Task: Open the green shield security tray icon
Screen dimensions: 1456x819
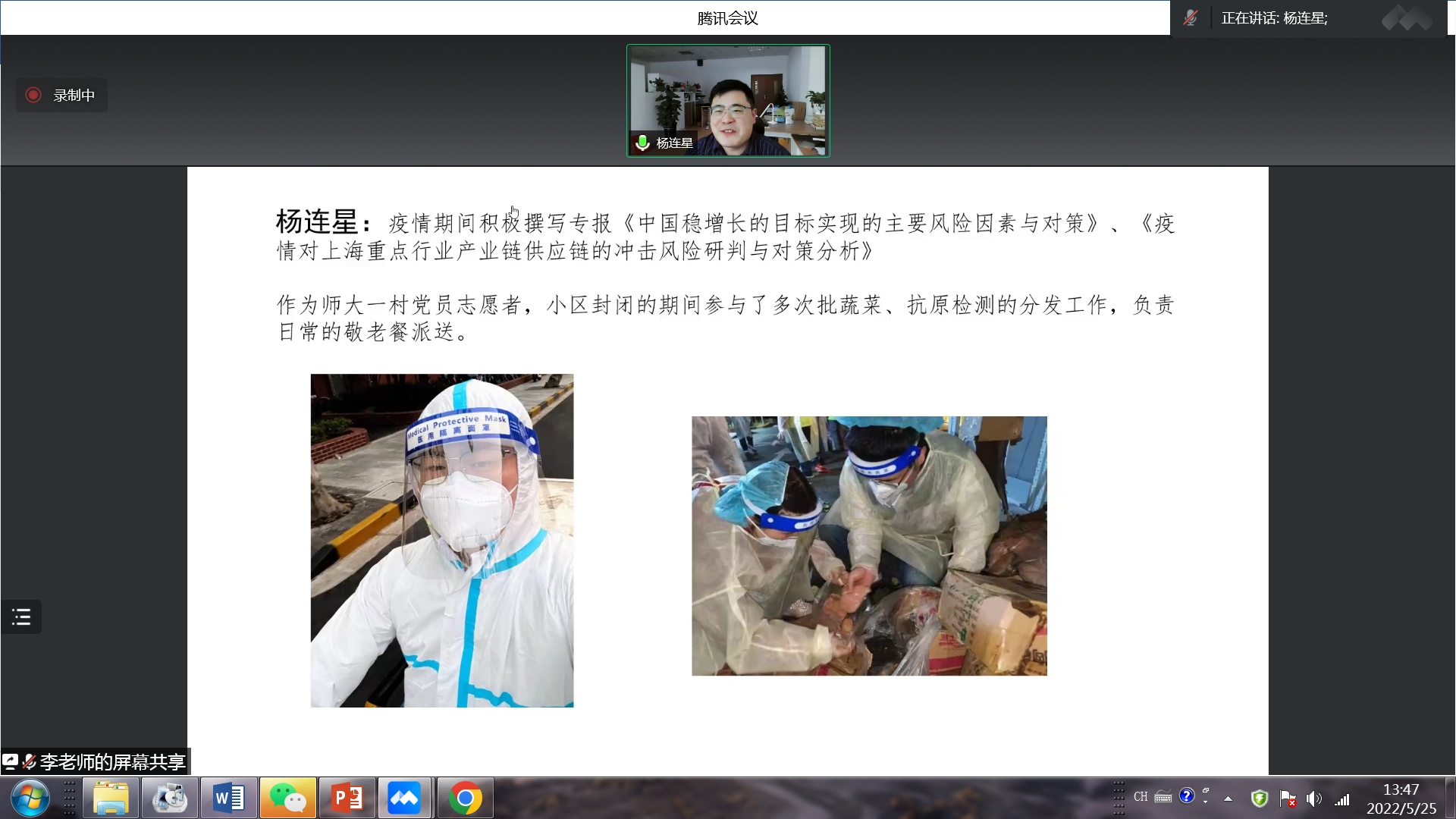Action: tap(1260, 799)
